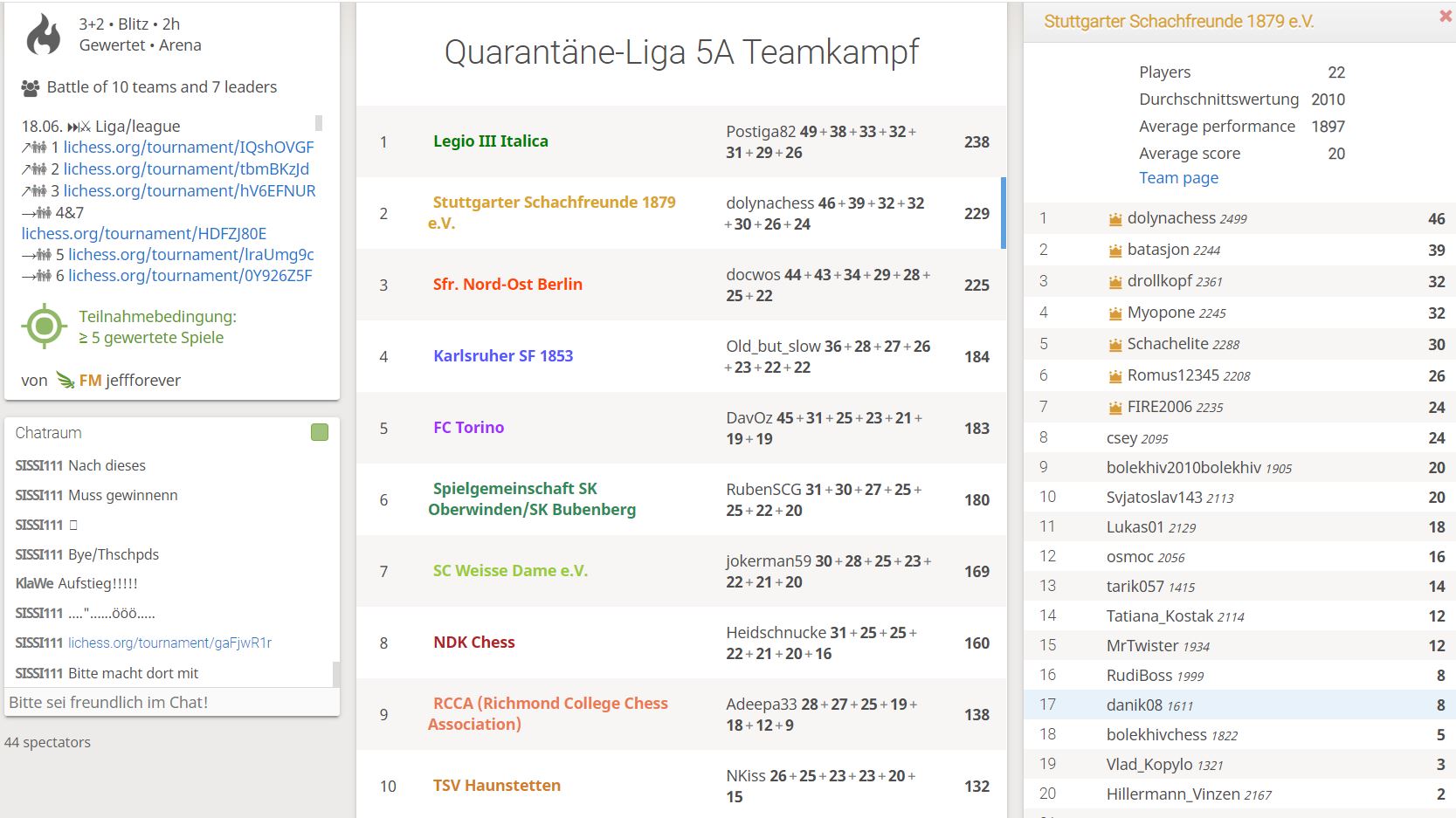Click leader Old_but_slow in Karlsruher row

[x=773, y=347]
